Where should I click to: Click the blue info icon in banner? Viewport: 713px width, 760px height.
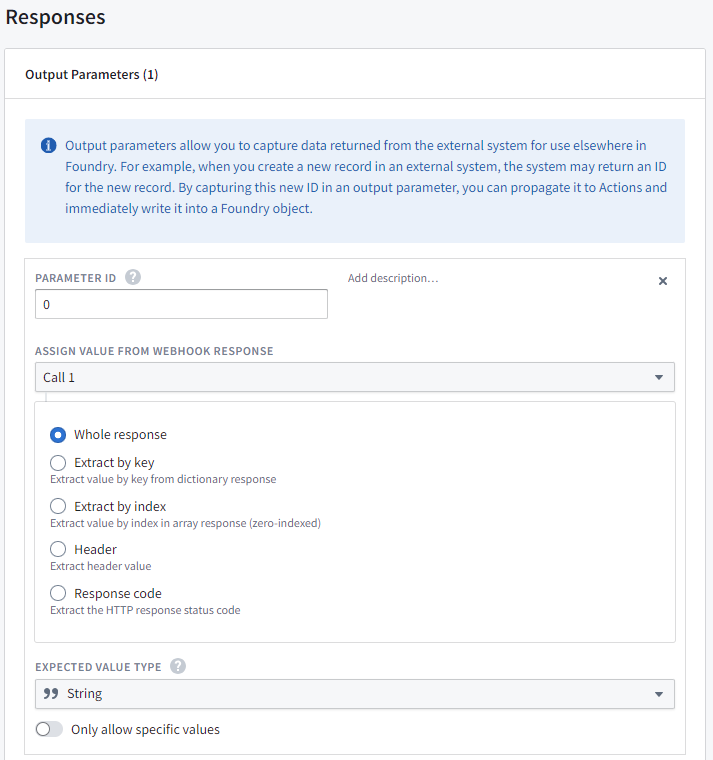[x=48, y=146]
